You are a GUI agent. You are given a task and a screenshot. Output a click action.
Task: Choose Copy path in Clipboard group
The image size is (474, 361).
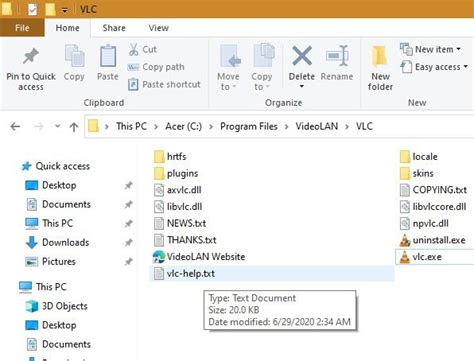coord(156,67)
